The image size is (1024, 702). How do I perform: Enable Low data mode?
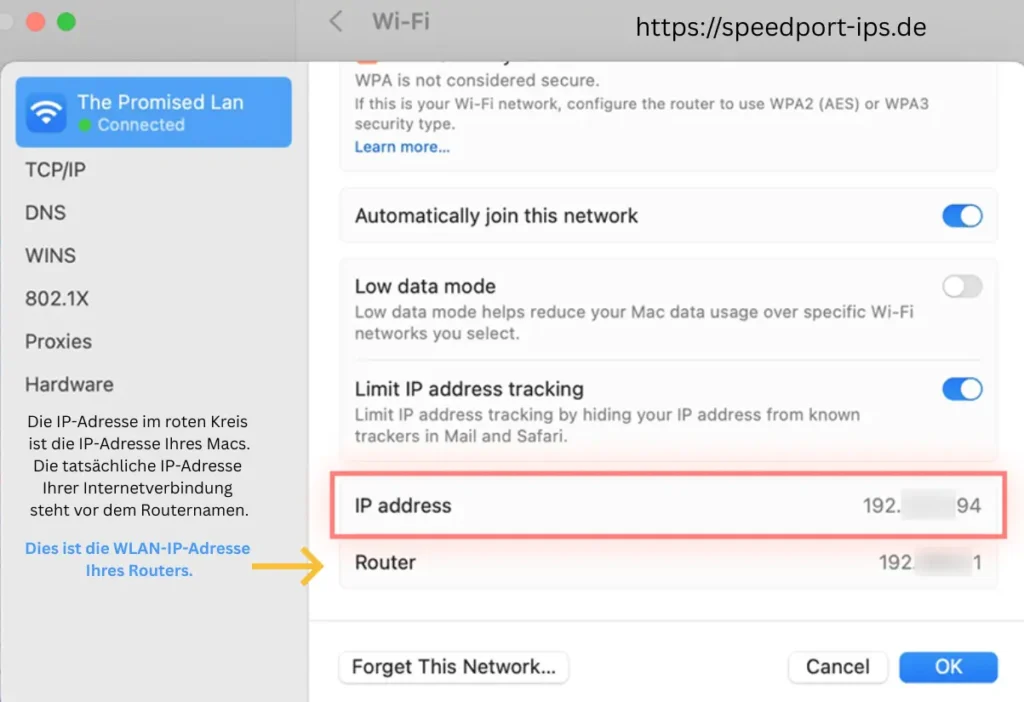pos(961,286)
